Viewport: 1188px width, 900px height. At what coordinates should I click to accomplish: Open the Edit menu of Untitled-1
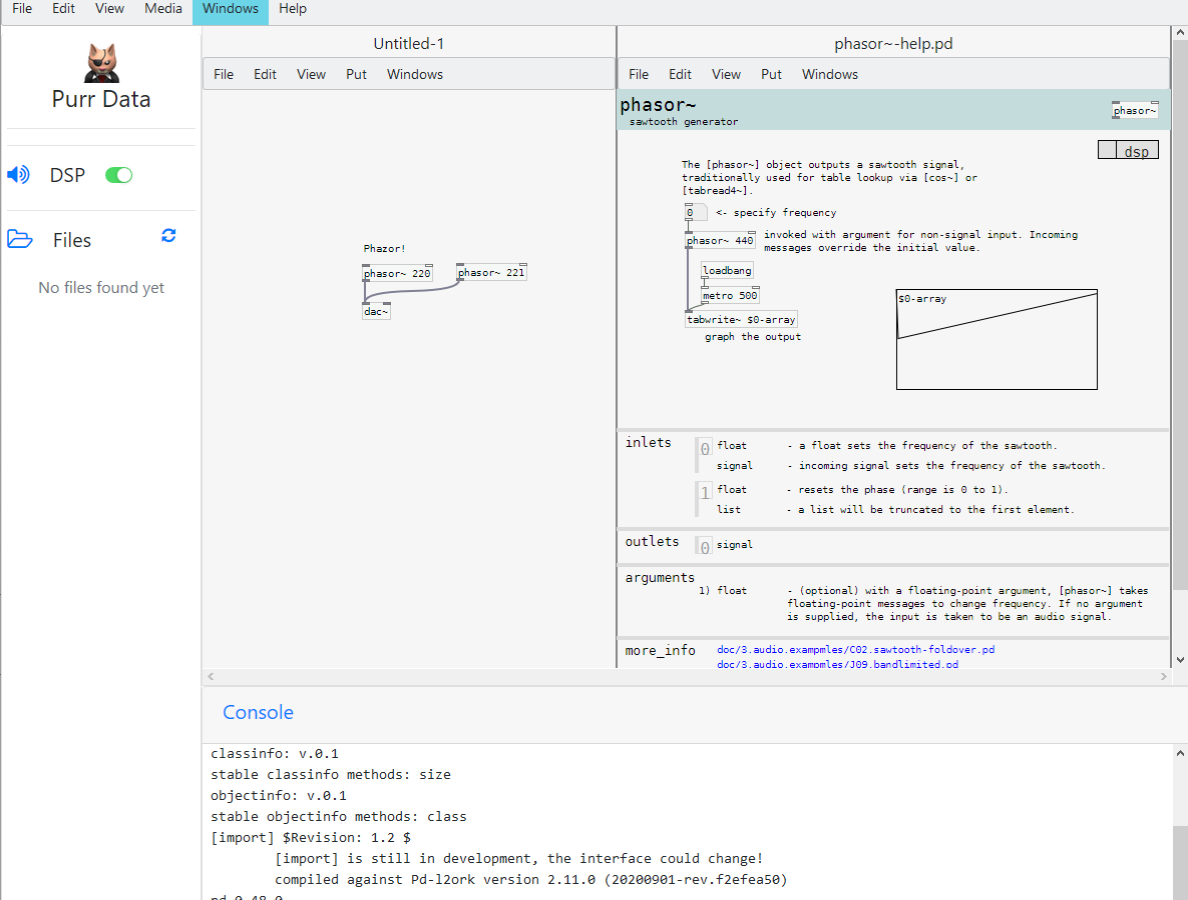[x=265, y=73]
